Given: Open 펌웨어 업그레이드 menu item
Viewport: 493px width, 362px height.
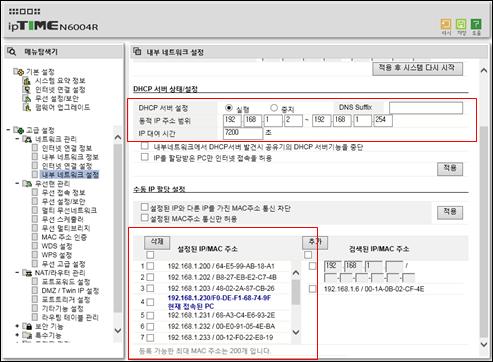Looking at the screenshot, I should pyautogui.click(x=62, y=107).
